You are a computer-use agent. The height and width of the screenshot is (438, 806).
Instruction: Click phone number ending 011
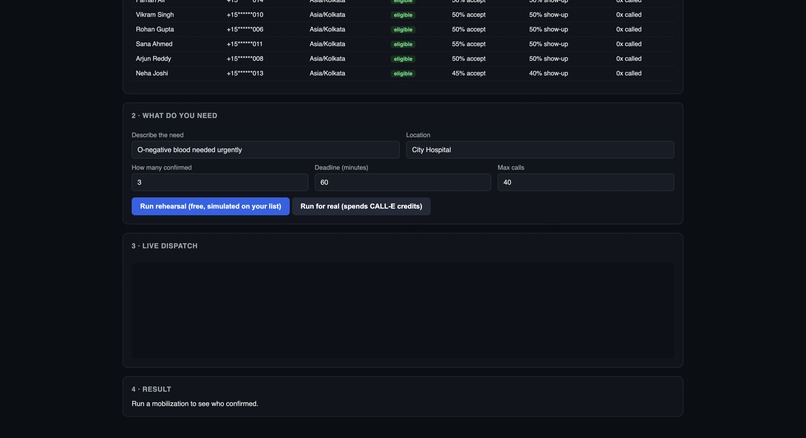coord(245,44)
